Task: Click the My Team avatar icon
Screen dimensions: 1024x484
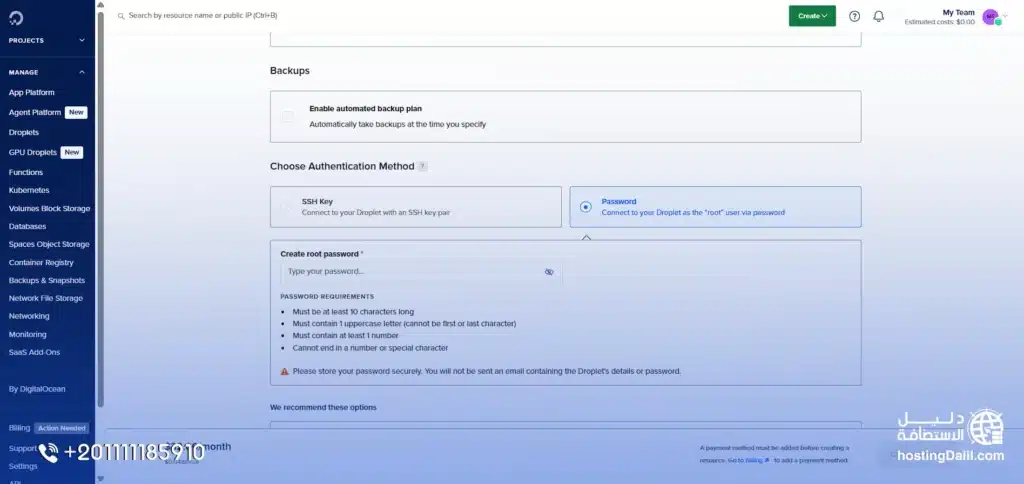Action: [x=990, y=17]
